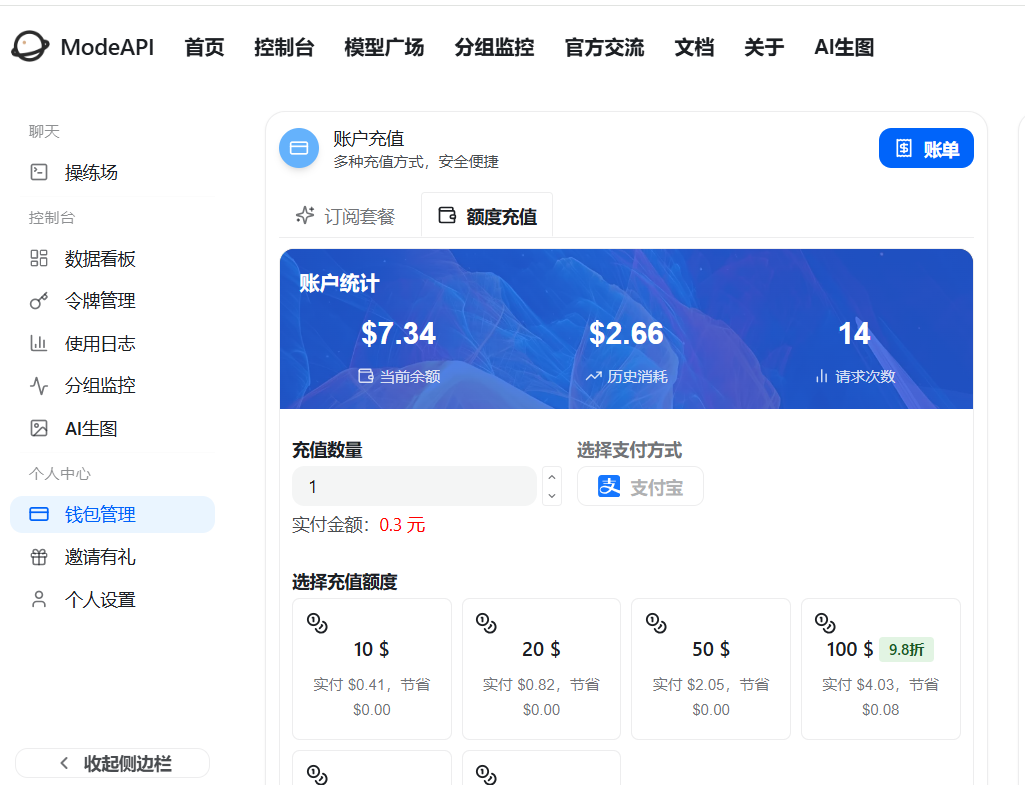Click the pulse icon beside sidebar 分组监控
The height and width of the screenshot is (785, 1025).
click(x=39, y=386)
